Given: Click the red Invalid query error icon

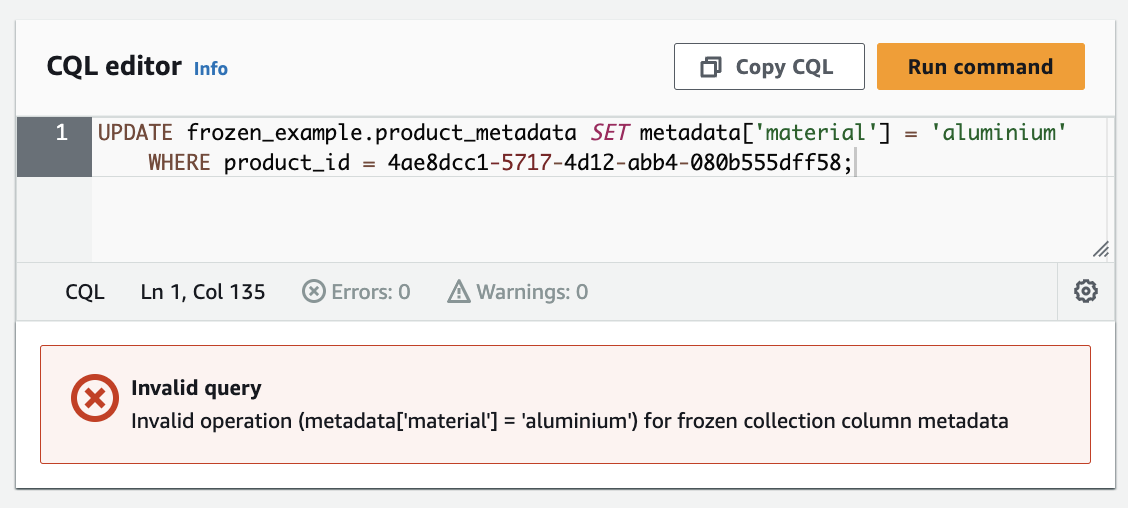Looking at the screenshot, I should coord(94,399).
